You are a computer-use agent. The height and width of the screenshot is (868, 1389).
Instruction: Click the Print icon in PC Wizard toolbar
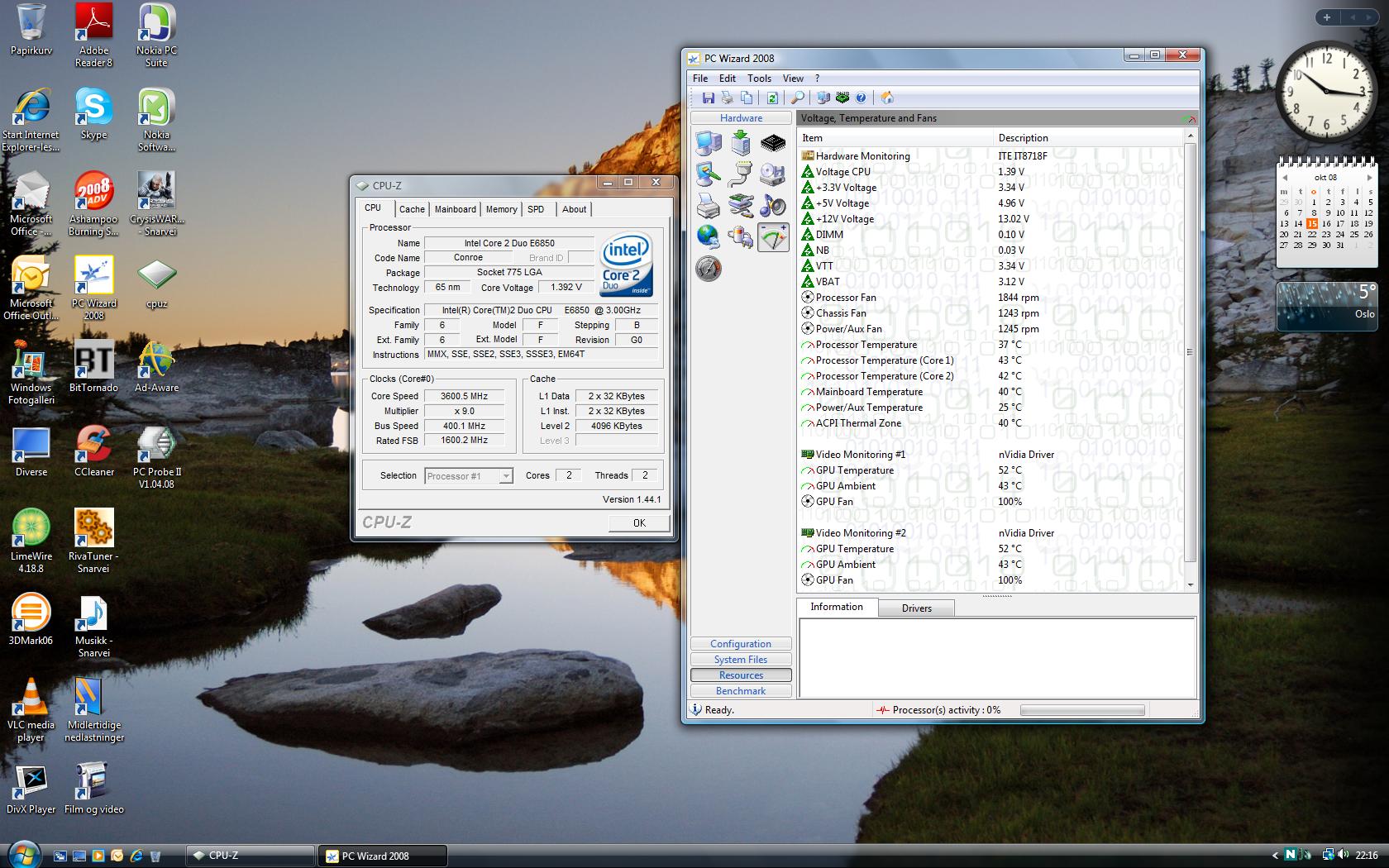click(x=727, y=98)
